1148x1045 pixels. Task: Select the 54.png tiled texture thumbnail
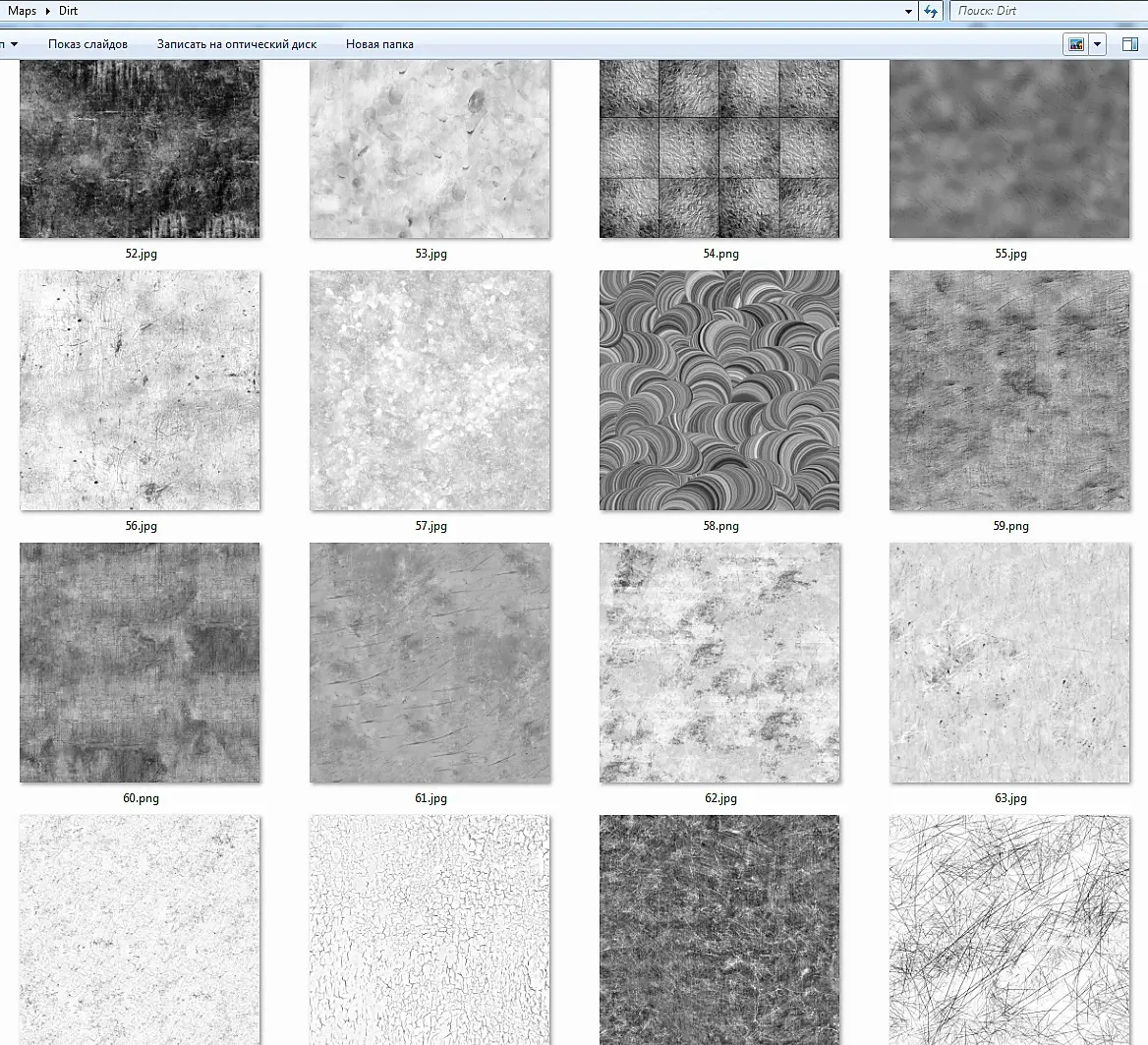(719, 147)
